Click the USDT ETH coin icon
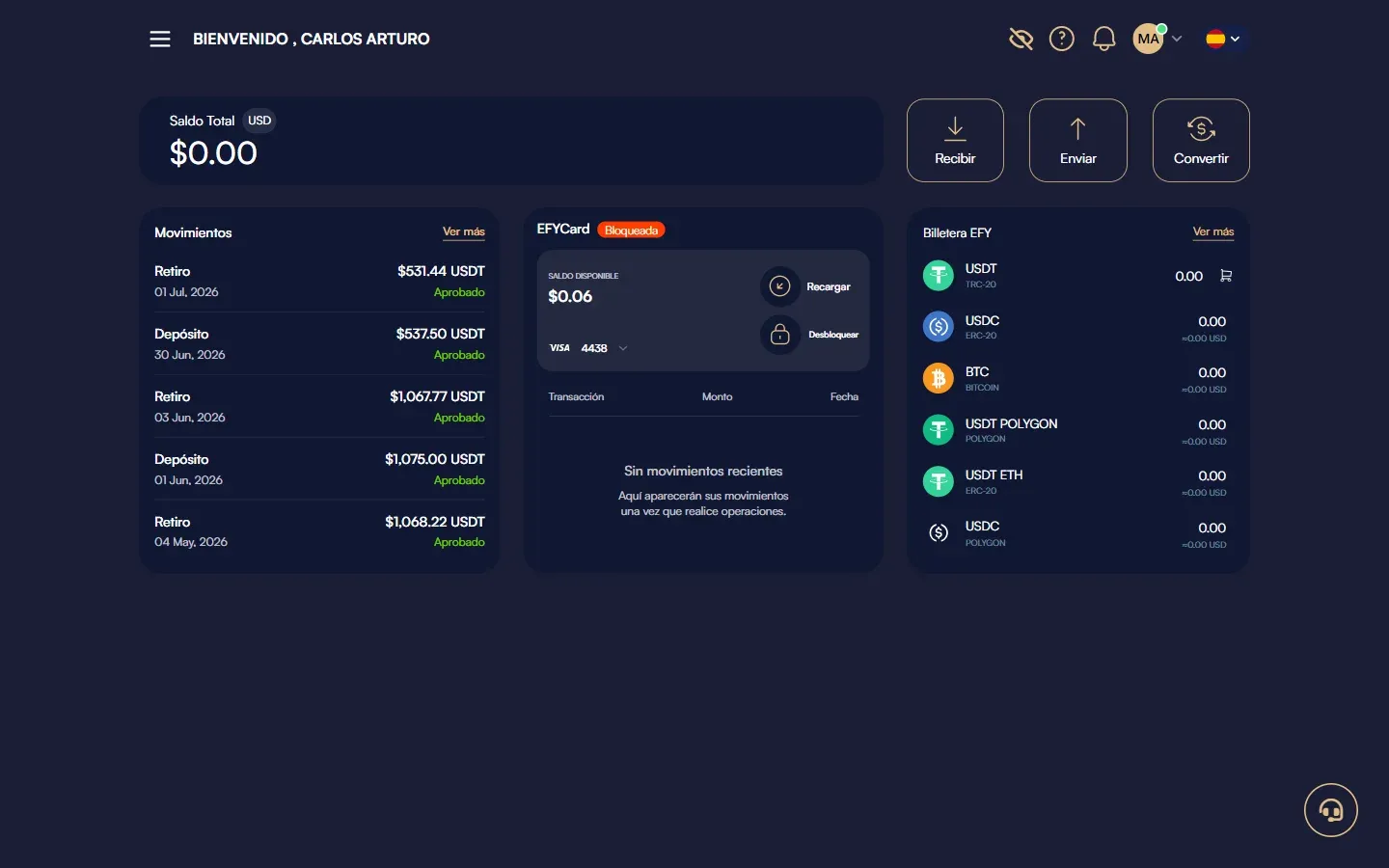 pos(939,480)
